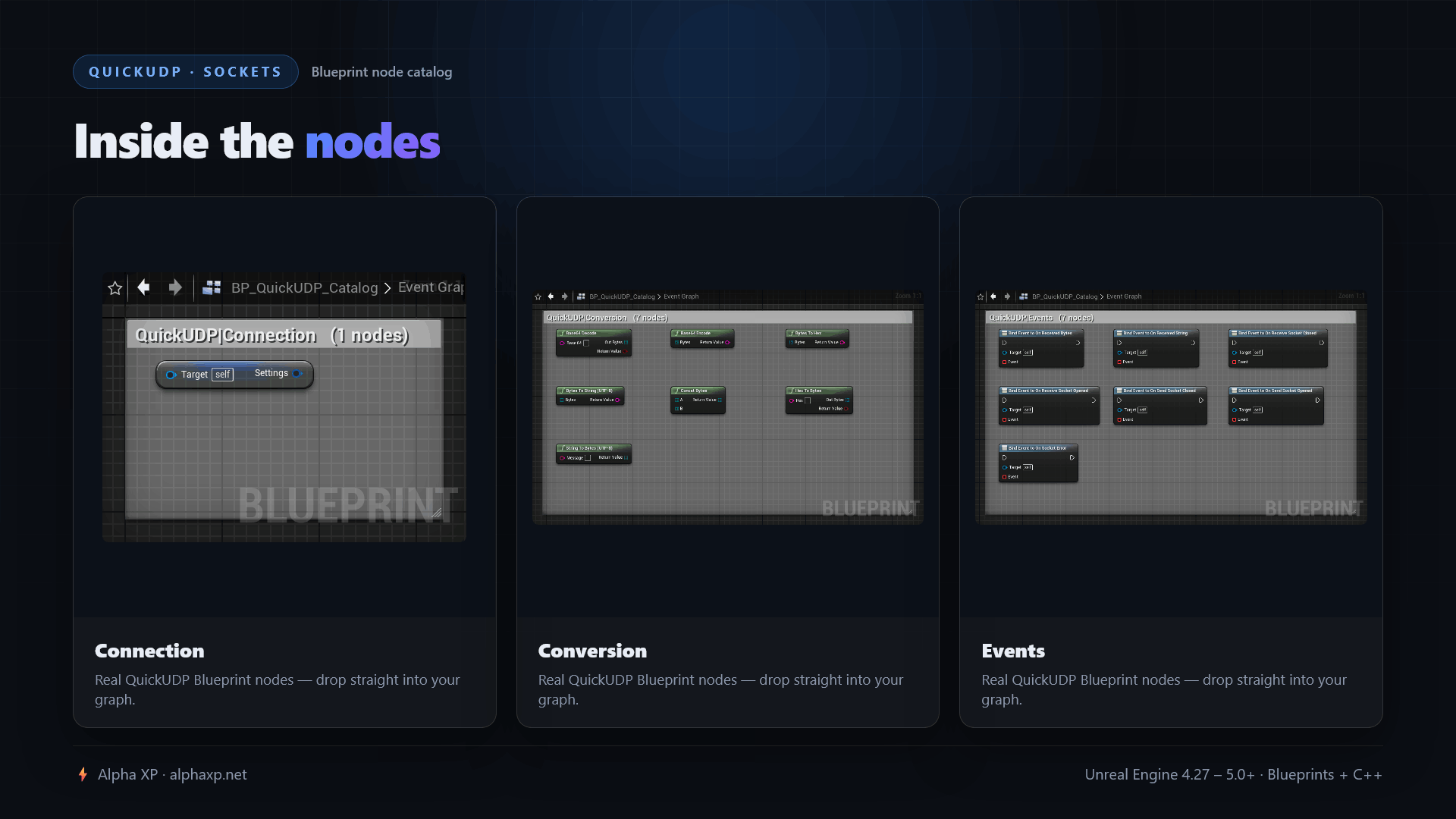Click the exec output pin on Bind Event to On Send Socket Opened
This screenshot has width=1456, height=819.
(1318, 400)
